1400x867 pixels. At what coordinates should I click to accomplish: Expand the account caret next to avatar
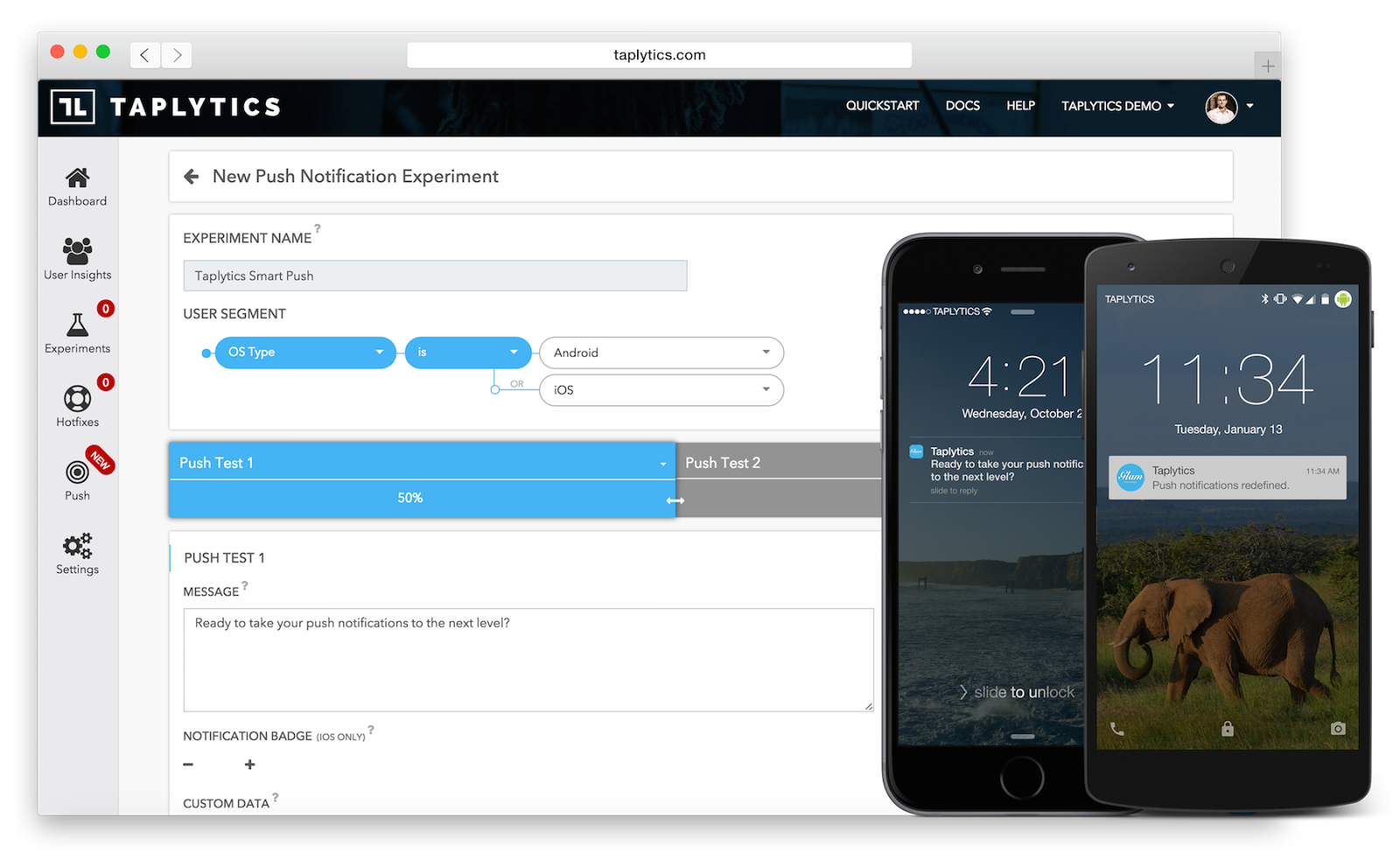coord(1249,106)
